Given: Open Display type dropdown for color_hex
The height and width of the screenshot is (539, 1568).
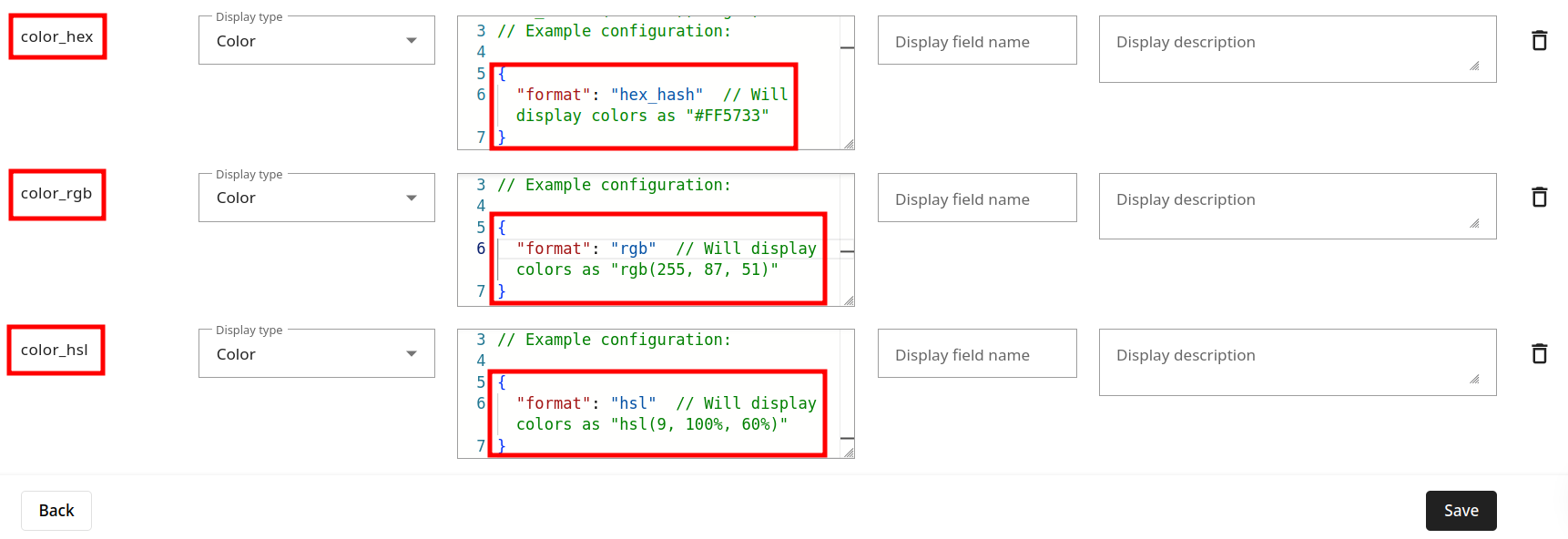Looking at the screenshot, I should pos(317,41).
